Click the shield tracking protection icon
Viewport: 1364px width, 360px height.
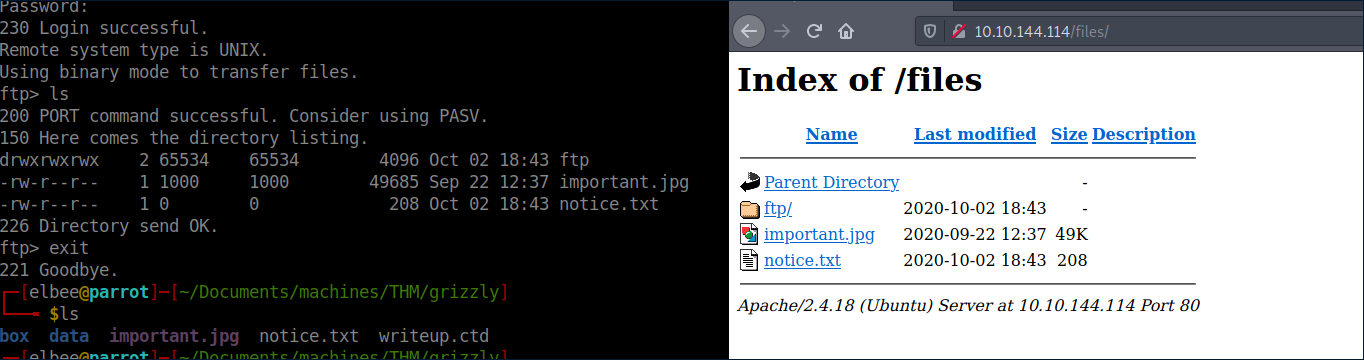930,32
